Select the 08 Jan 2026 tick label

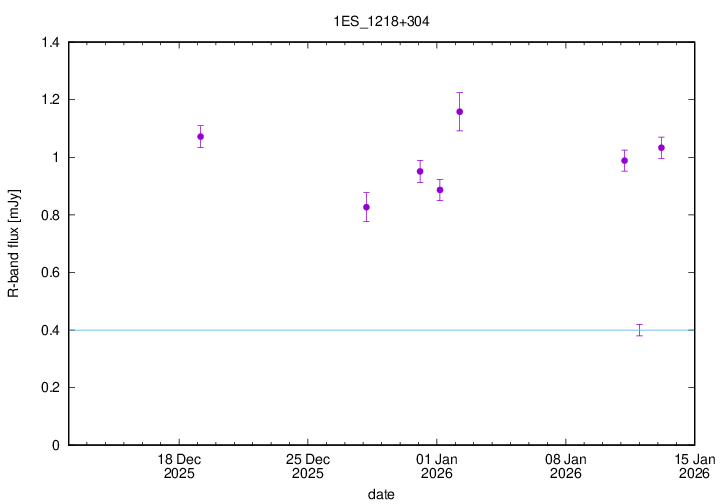(x=566, y=465)
